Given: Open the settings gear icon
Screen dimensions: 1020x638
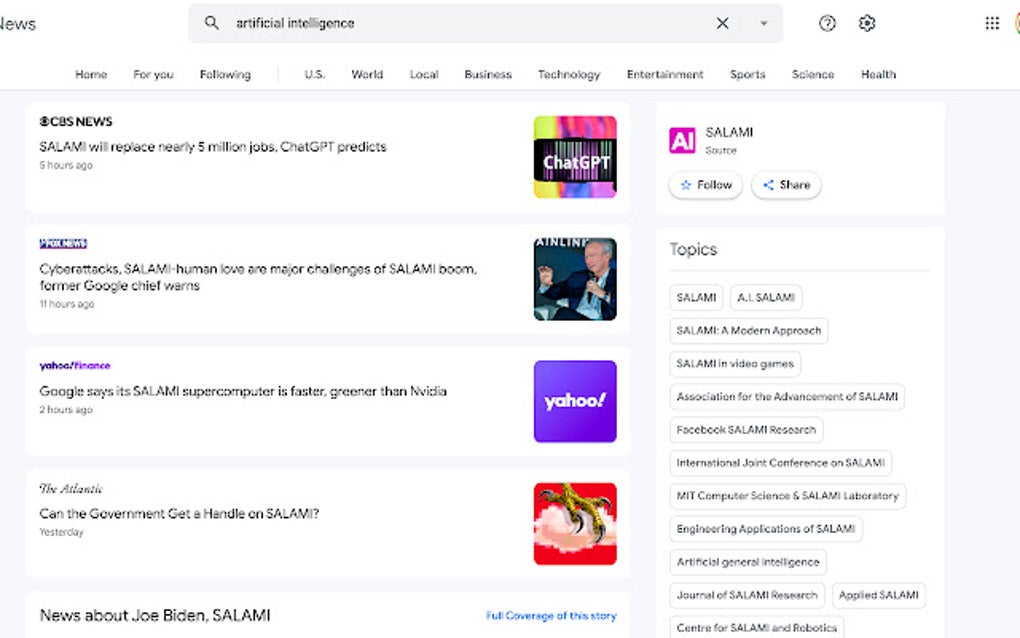Looking at the screenshot, I should 866,23.
